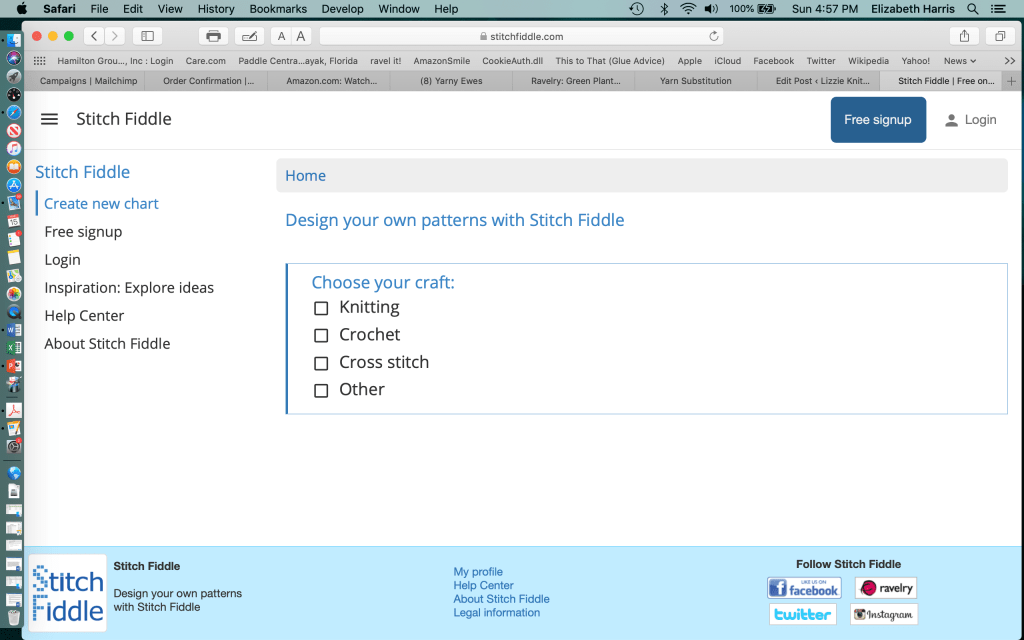
Task: Select the Cross stitch checkbox
Action: click(321, 363)
